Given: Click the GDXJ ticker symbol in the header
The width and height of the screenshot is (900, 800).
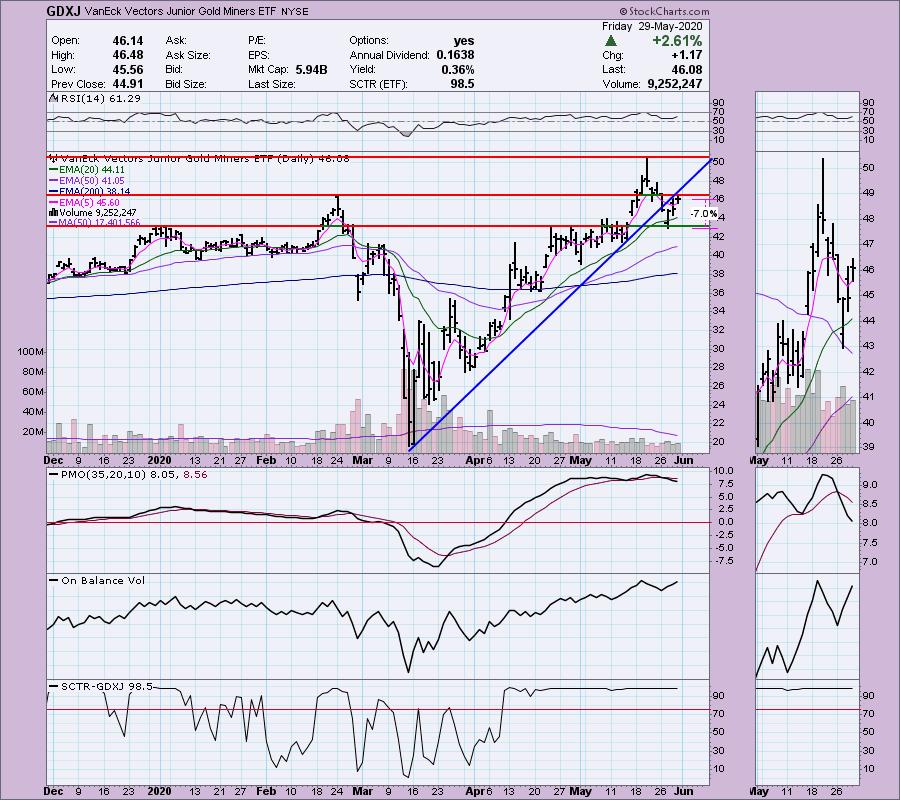Looking at the screenshot, I should [x=63, y=11].
